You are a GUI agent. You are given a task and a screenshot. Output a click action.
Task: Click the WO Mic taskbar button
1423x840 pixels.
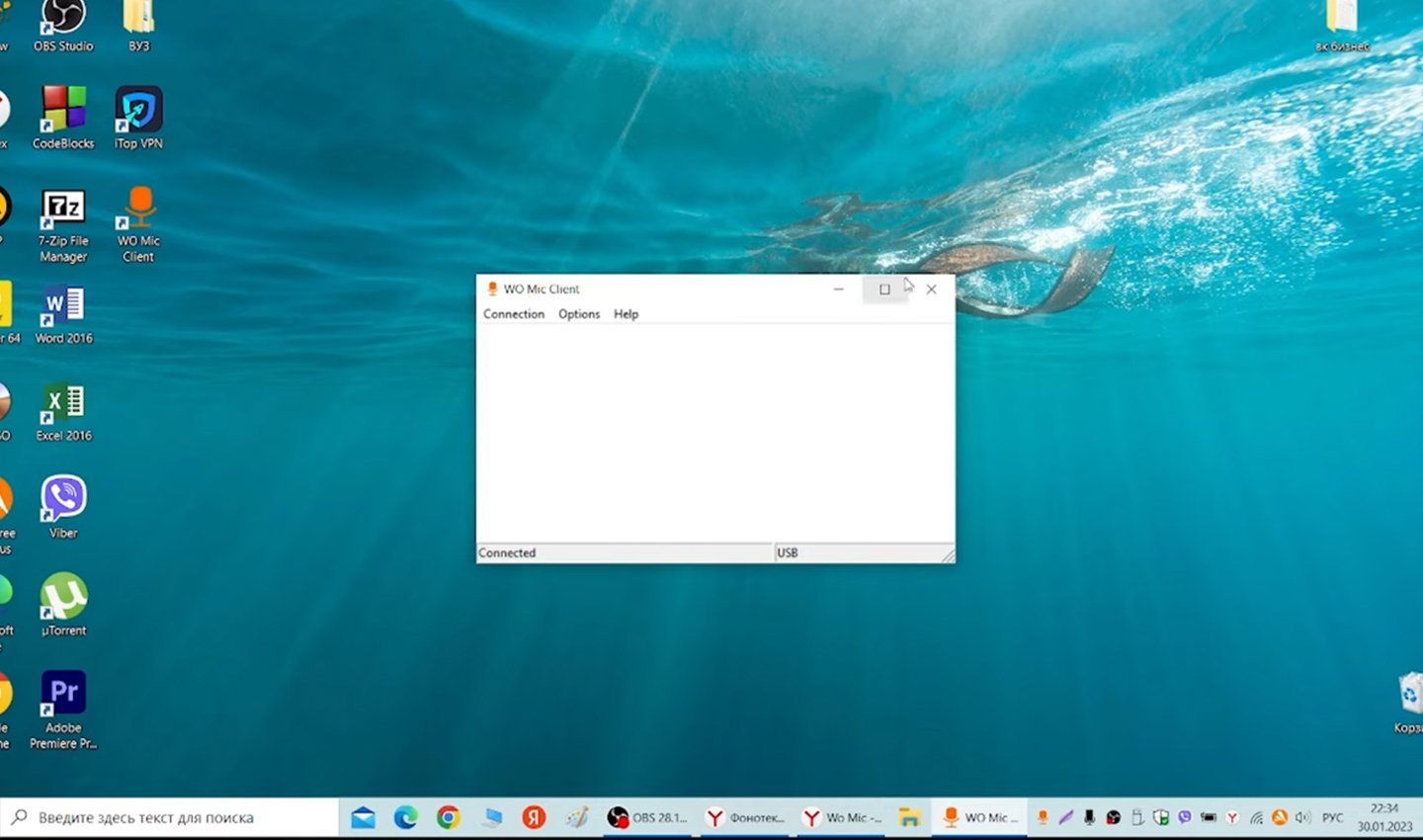click(x=980, y=817)
